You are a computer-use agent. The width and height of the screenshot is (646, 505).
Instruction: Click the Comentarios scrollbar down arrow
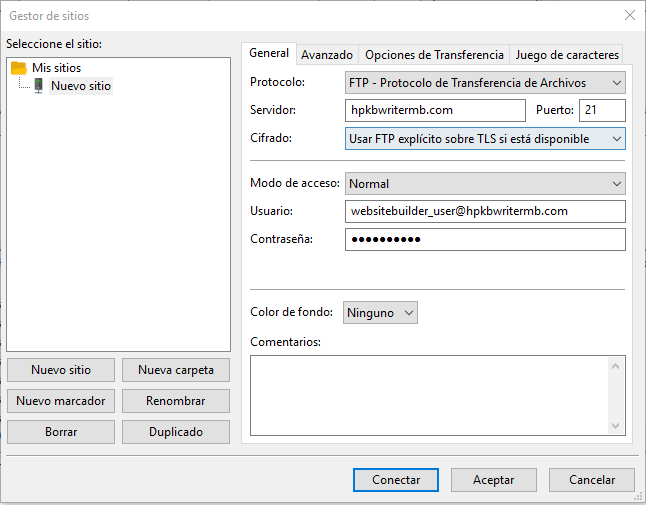(x=616, y=426)
